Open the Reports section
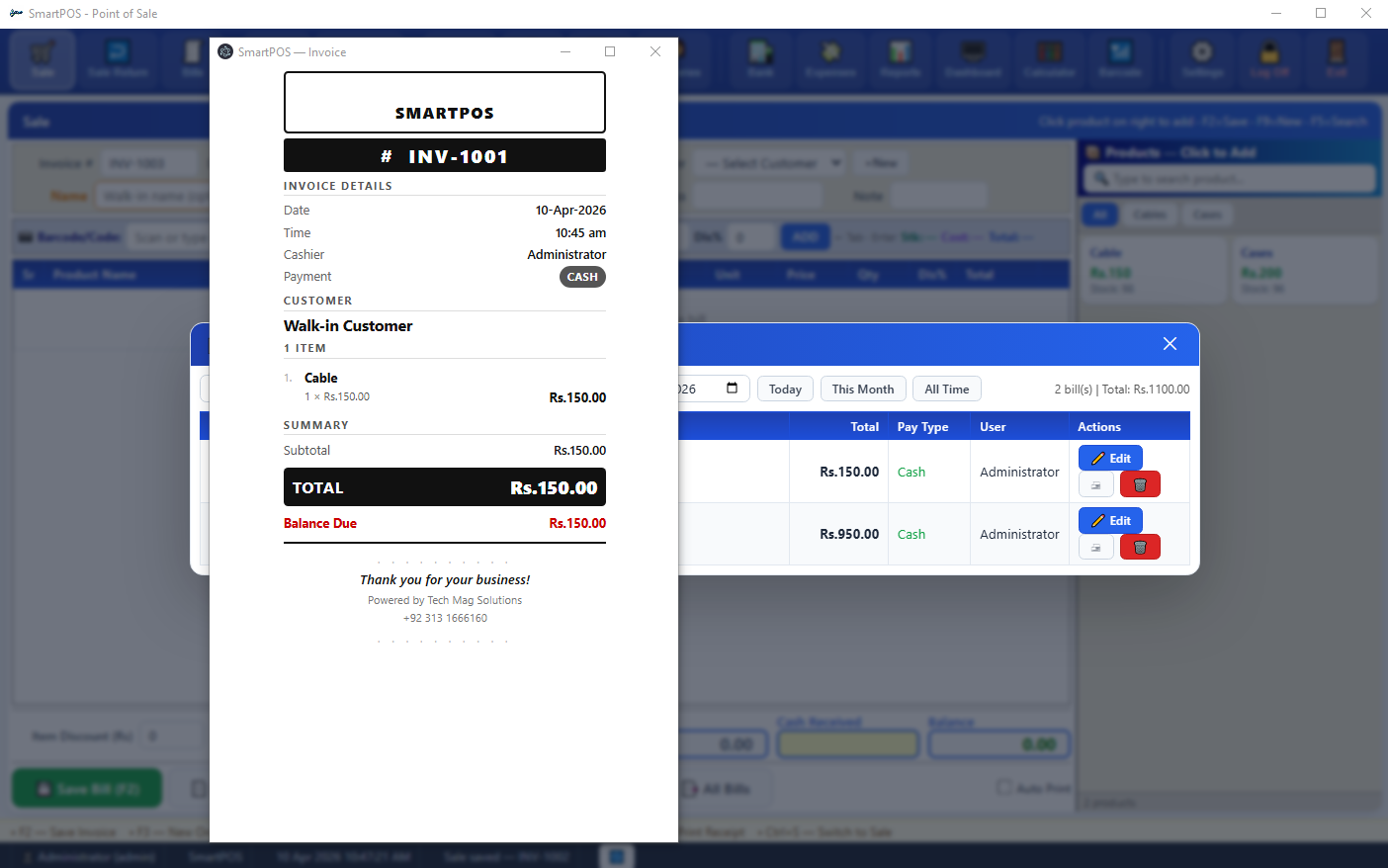Screen dimensions: 1388x868 (900, 59)
